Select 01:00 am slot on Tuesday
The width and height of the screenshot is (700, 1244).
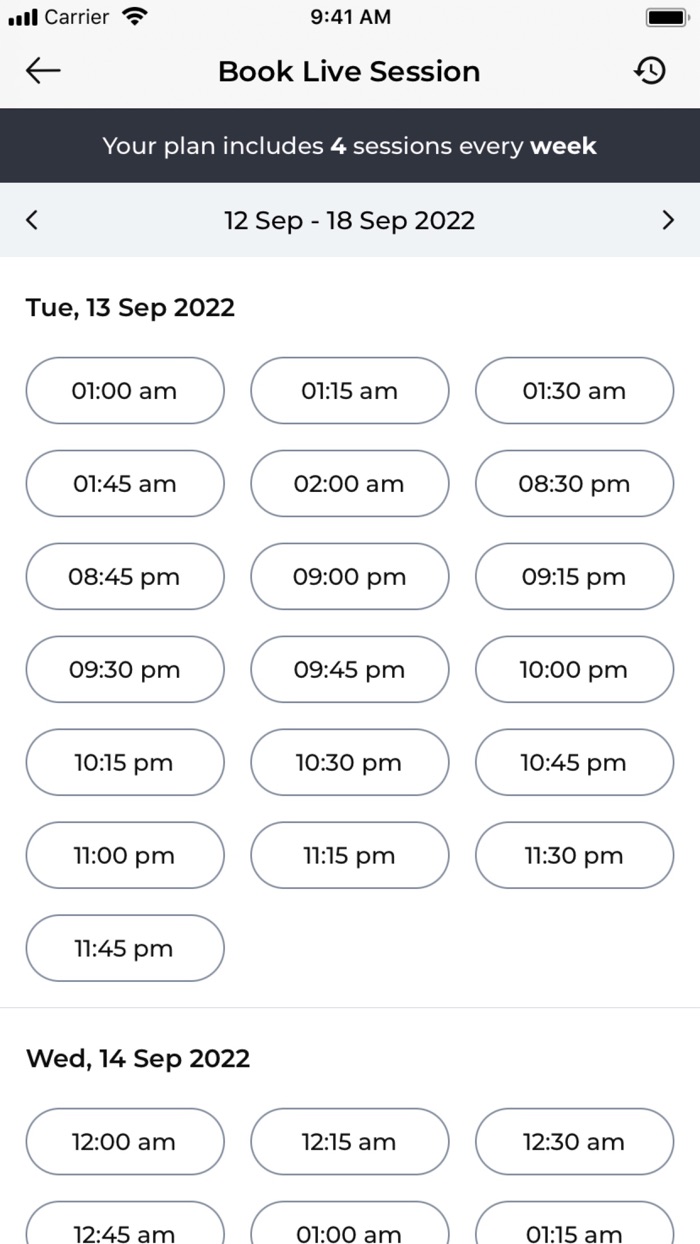124,391
